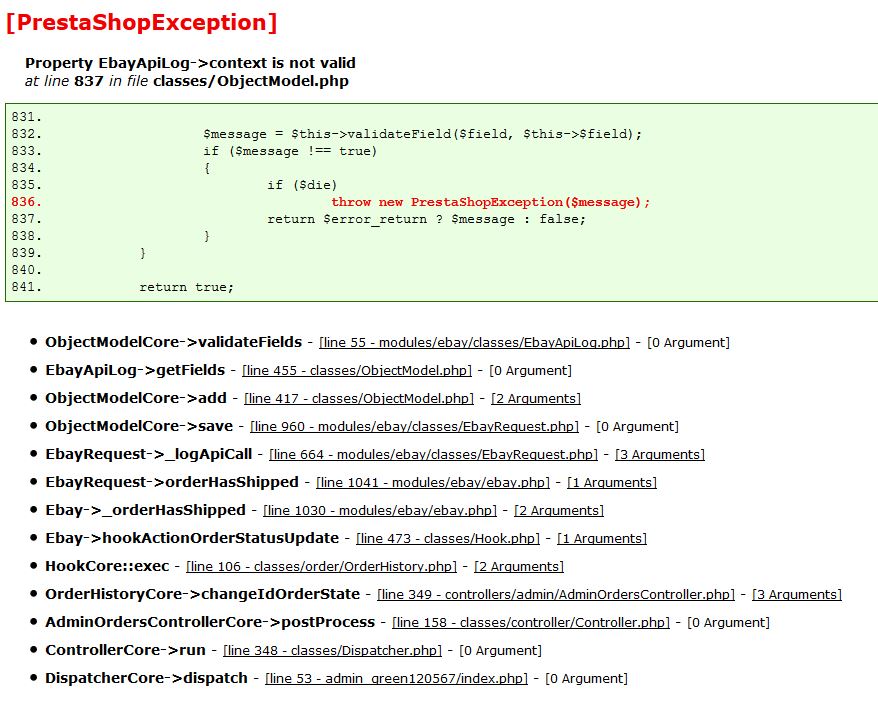Image resolution: width=878 pixels, height=720 pixels.
Task: Open link line 473 classes/Hook.php
Action: 448,539
